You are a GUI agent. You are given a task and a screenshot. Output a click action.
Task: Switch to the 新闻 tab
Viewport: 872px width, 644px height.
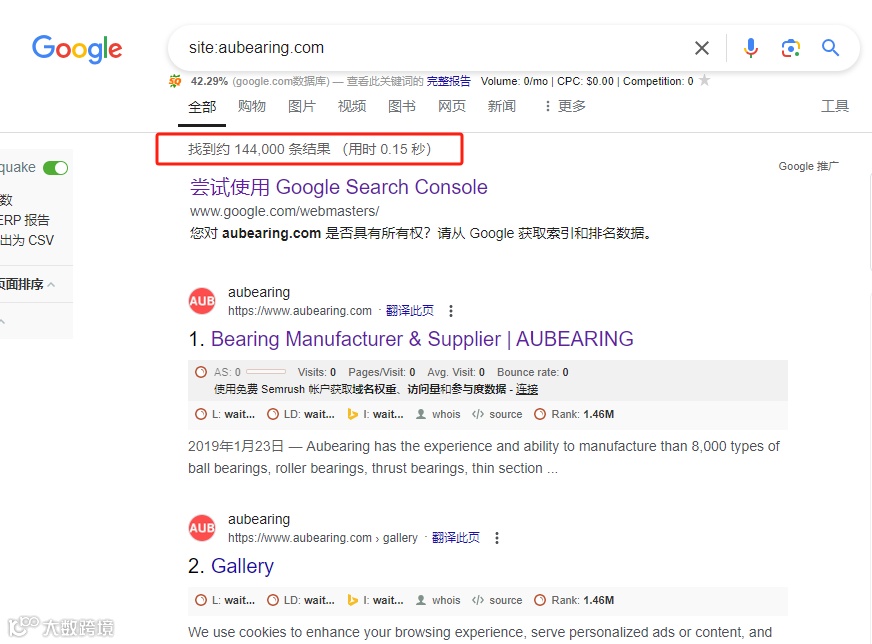tap(502, 106)
